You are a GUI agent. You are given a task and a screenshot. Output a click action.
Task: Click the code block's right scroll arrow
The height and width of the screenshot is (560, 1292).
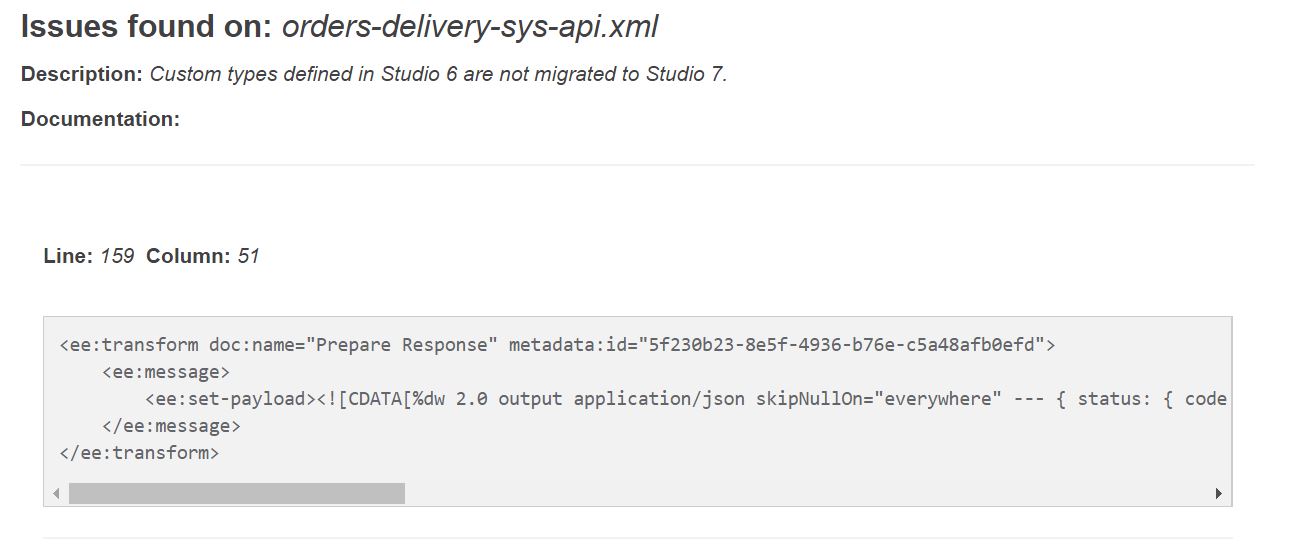click(1218, 493)
